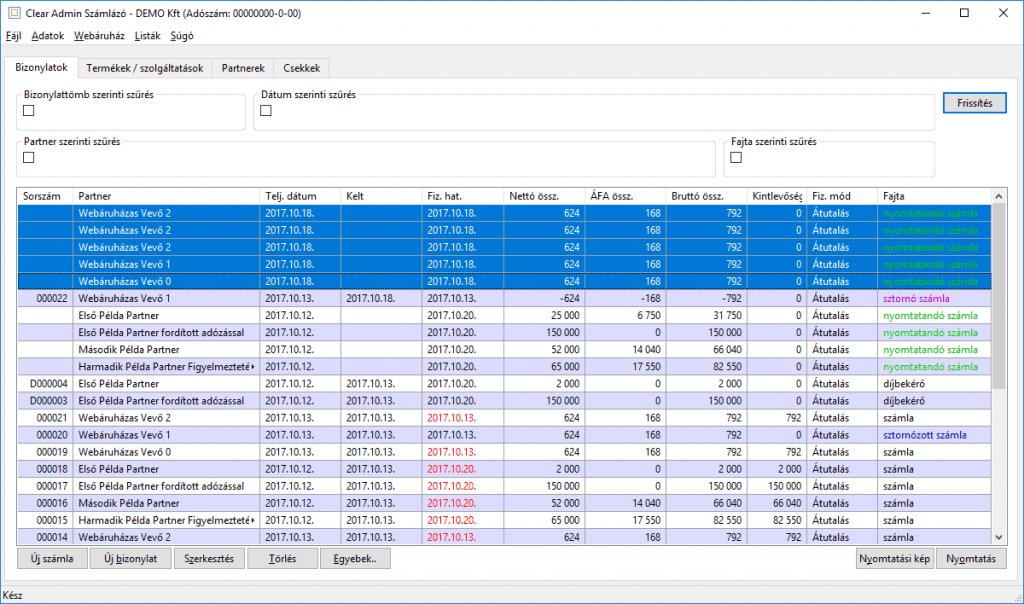This screenshot has width=1024, height=604.
Task: Open the Csekkek tab
Action: click(x=302, y=68)
